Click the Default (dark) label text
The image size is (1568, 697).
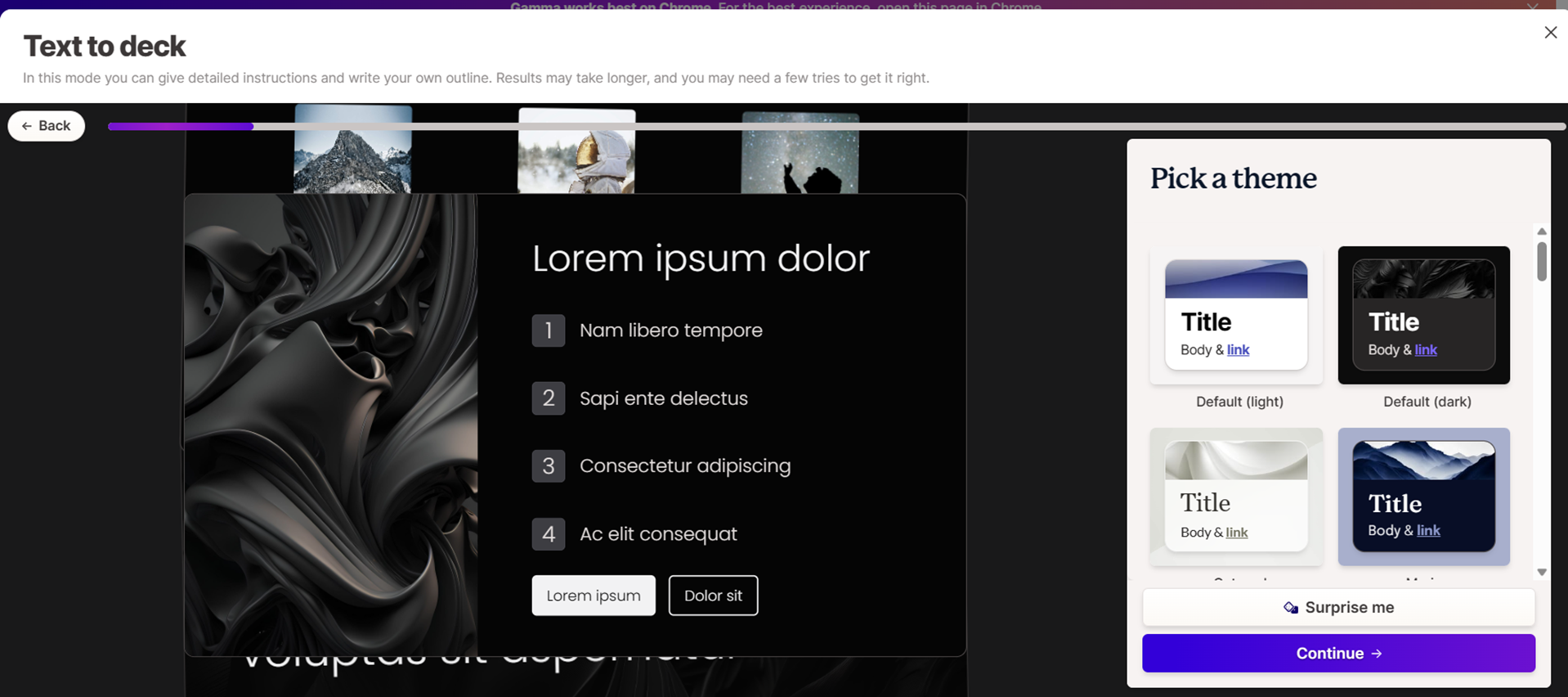[1427, 402]
